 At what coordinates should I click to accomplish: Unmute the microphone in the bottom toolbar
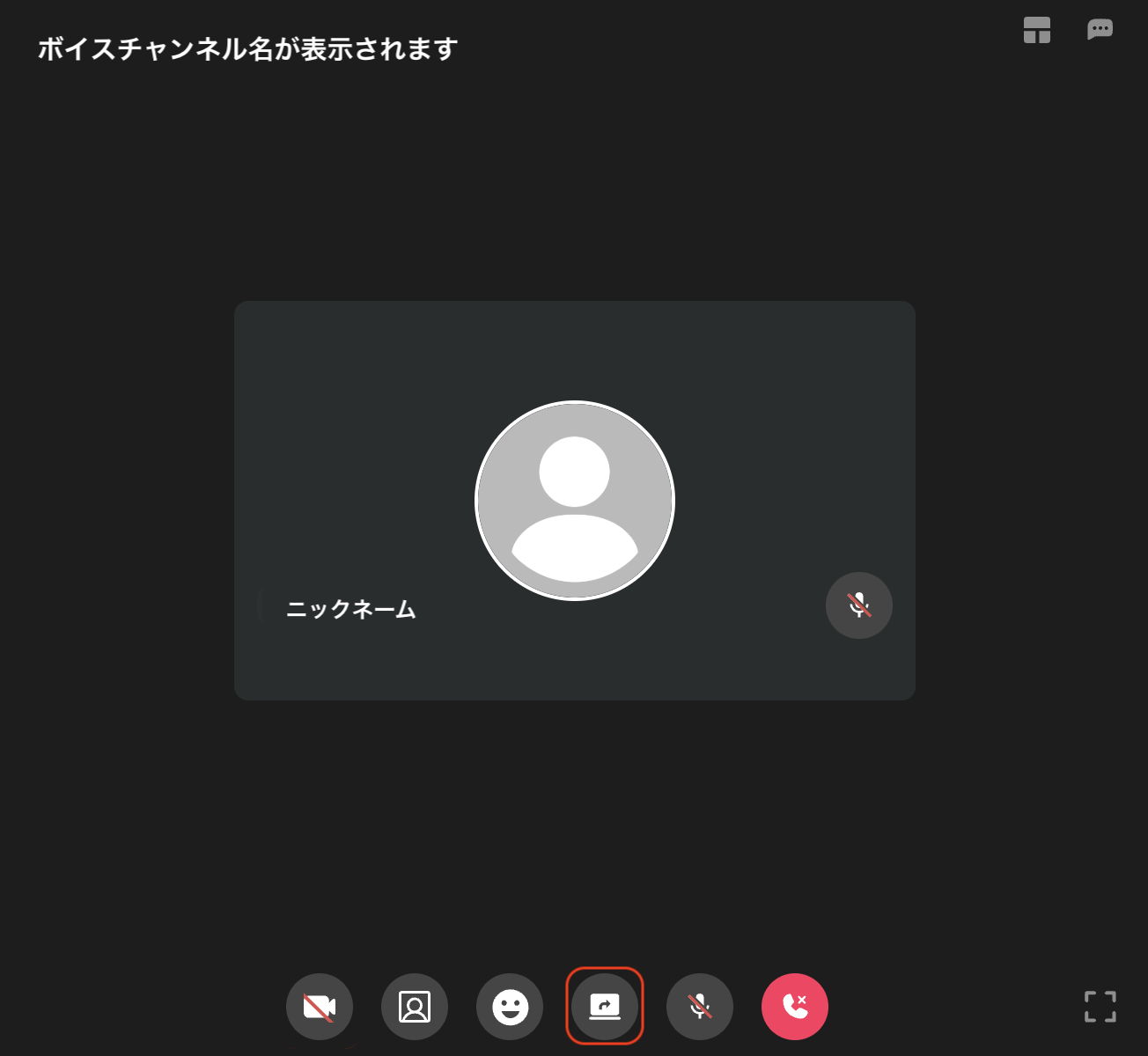(x=700, y=1007)
